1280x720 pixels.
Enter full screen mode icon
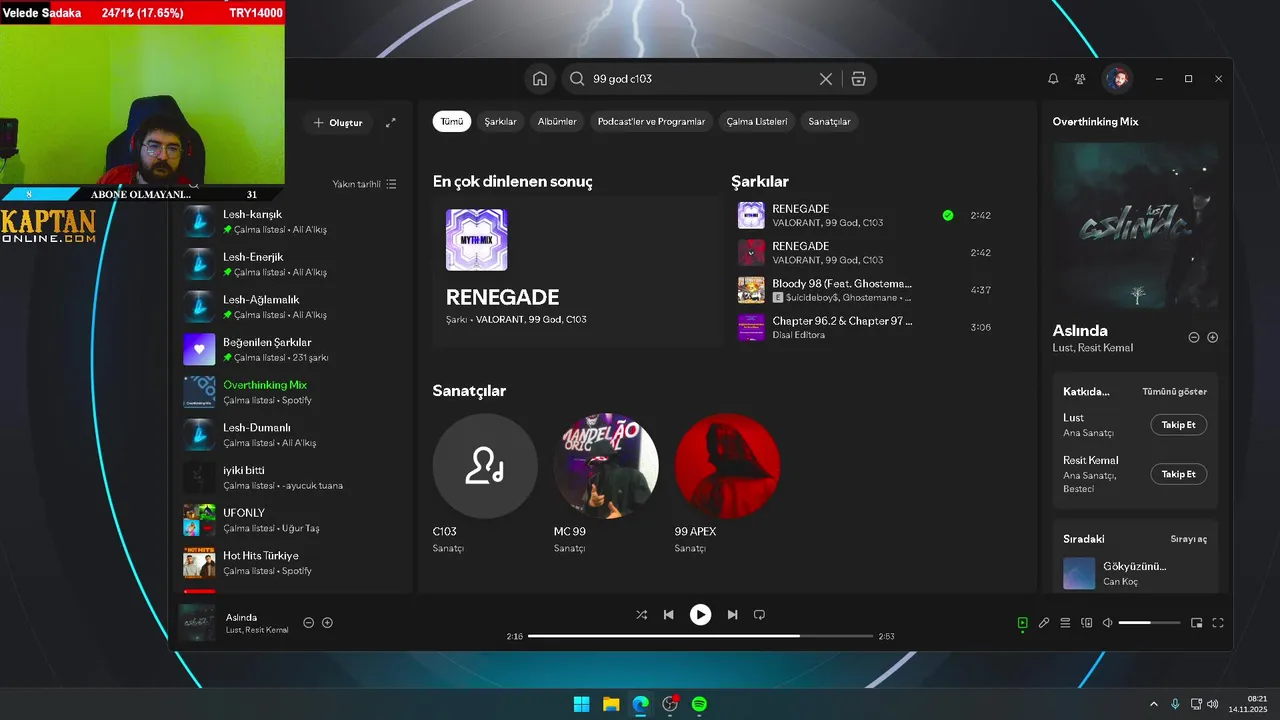click(1218, 623)
